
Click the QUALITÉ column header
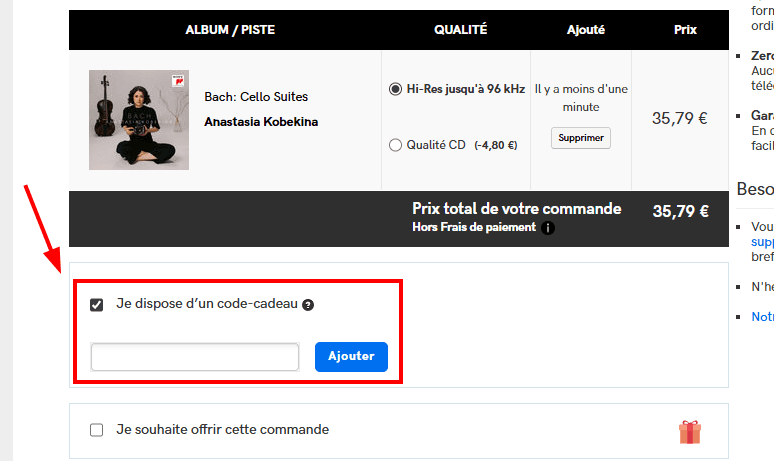[460, 30]
